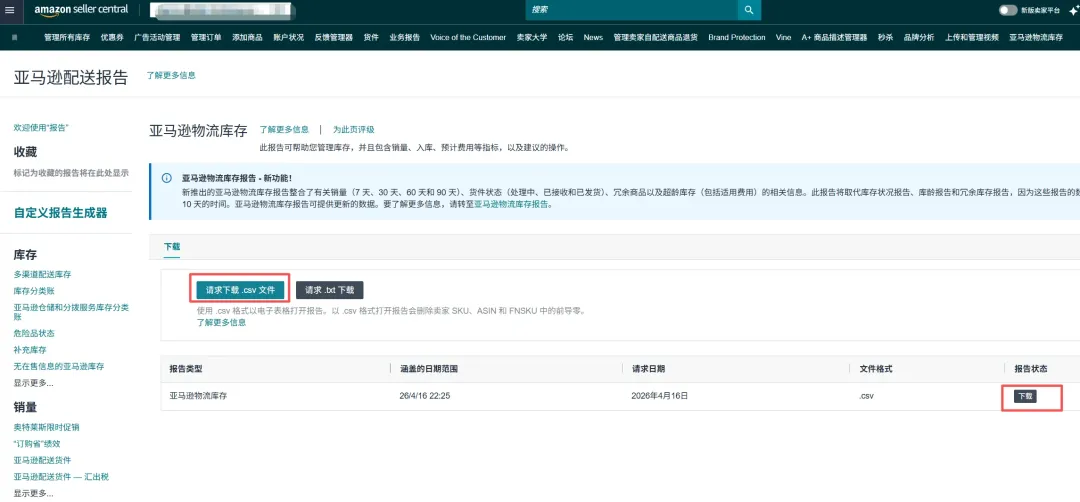Open 品牌分析 menu item
The height and width of the screenshot is (502, 1080).
click(x=919, y=38)
